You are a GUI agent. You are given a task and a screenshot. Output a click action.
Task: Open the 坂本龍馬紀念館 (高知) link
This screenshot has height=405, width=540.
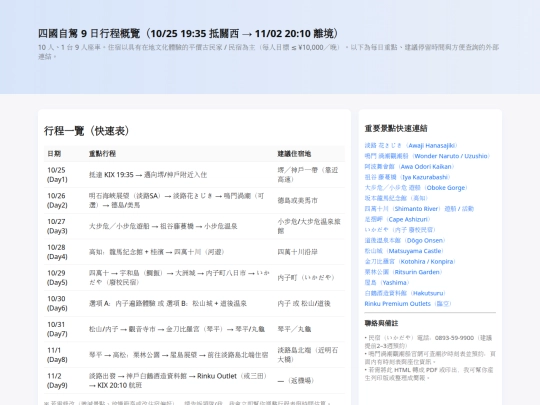click(397, 198)
